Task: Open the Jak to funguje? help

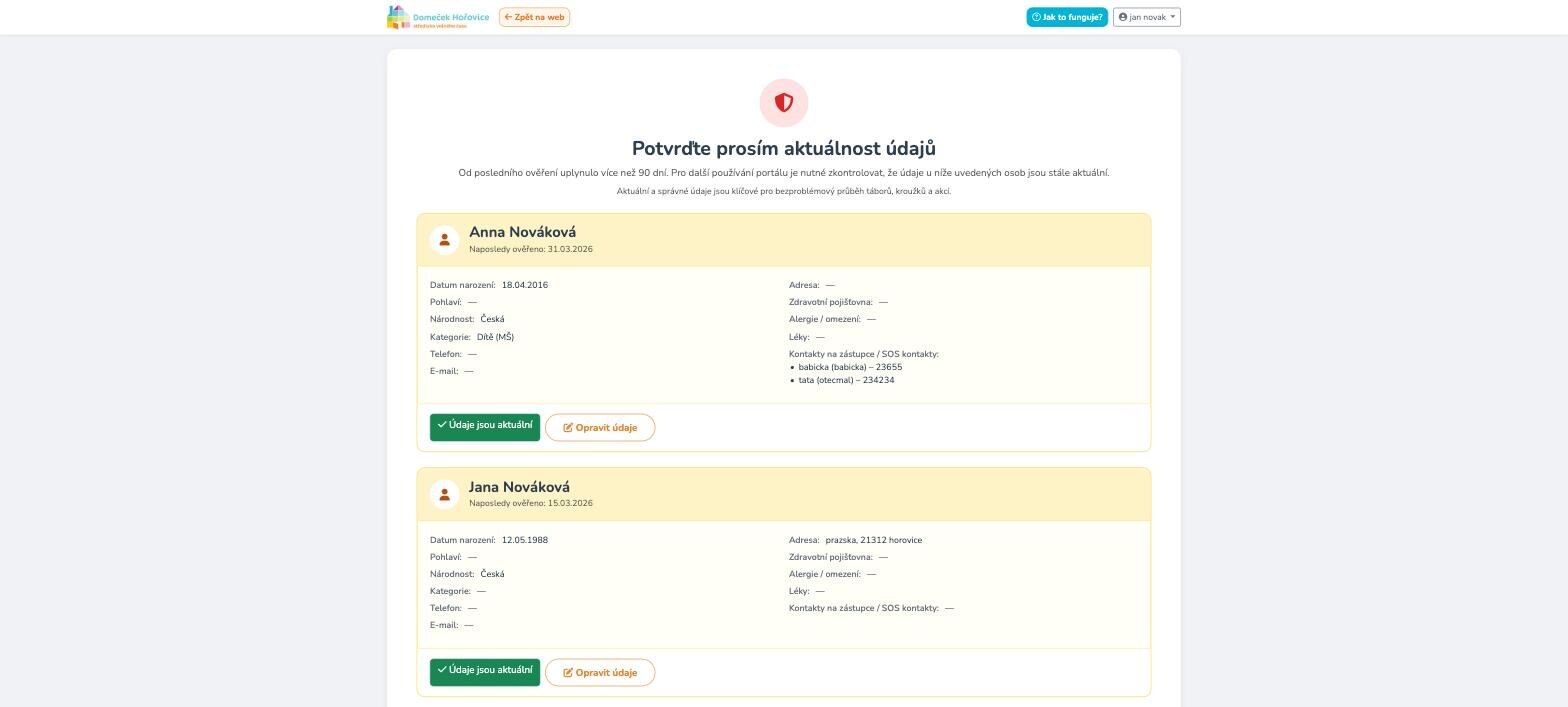Action: [x=1067, y=17]
